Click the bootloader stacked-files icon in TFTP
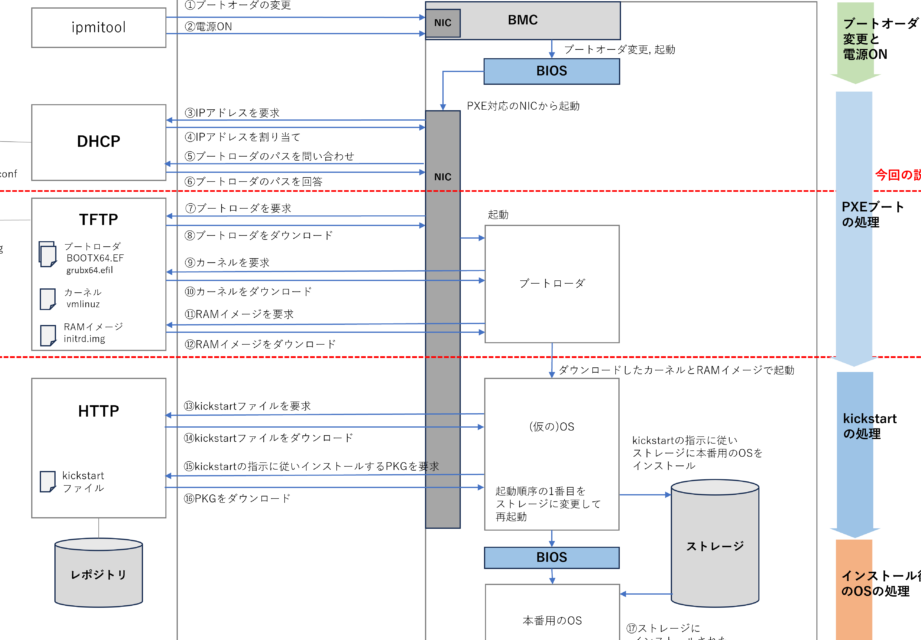This screenshot has width=921, height=640. click(x=47, y=254)
